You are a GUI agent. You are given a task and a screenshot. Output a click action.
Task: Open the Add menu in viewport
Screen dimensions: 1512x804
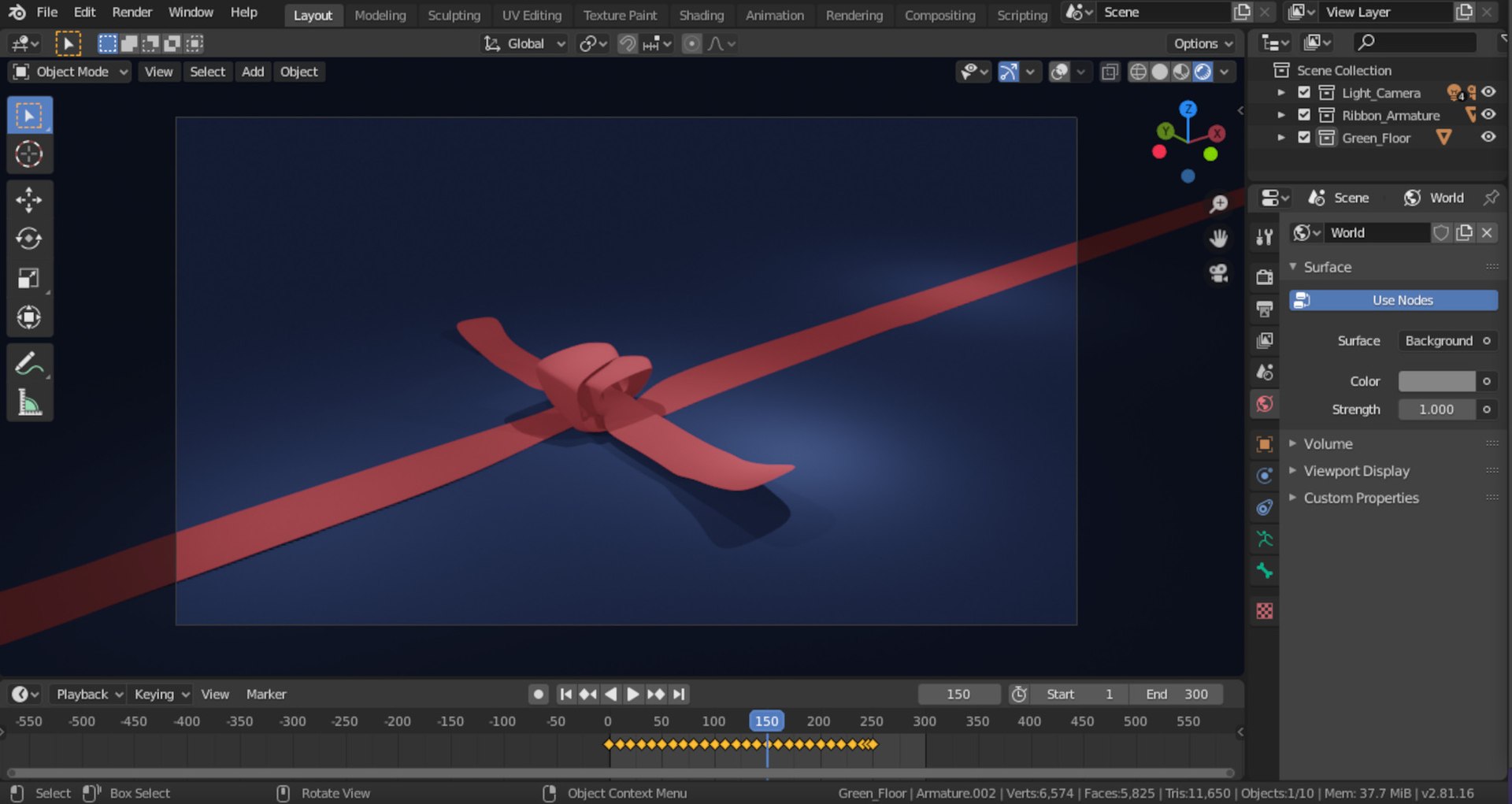coord(253,72)
